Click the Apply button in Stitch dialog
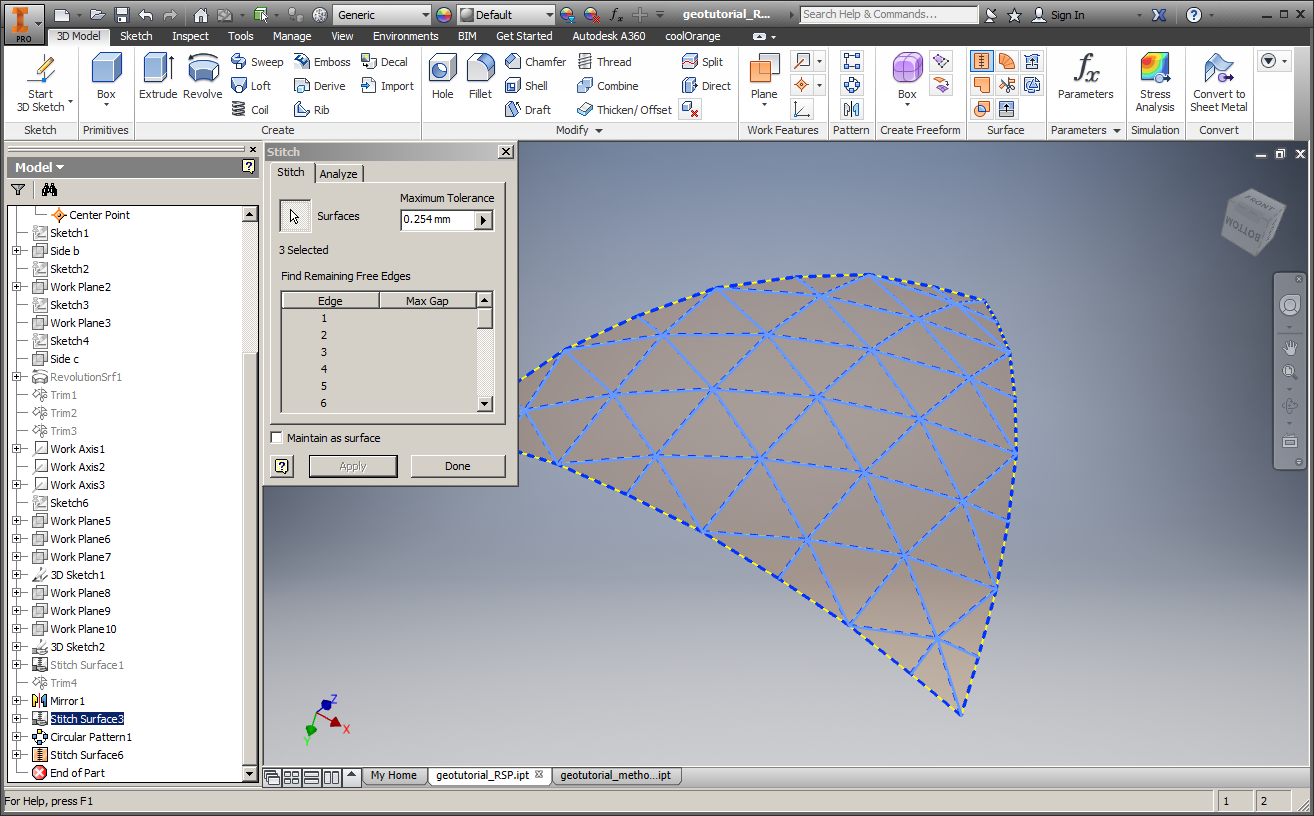 (x=353, y=466)
